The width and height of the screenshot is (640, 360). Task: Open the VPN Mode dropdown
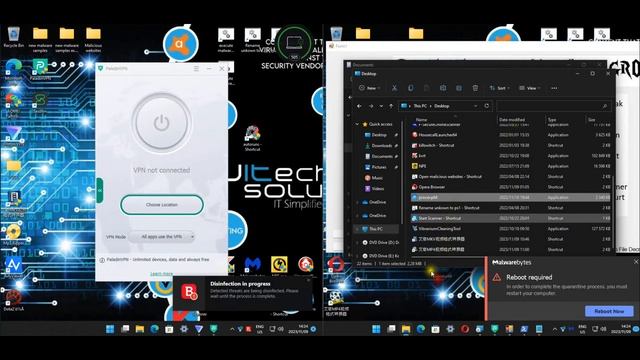click(162, 237)
